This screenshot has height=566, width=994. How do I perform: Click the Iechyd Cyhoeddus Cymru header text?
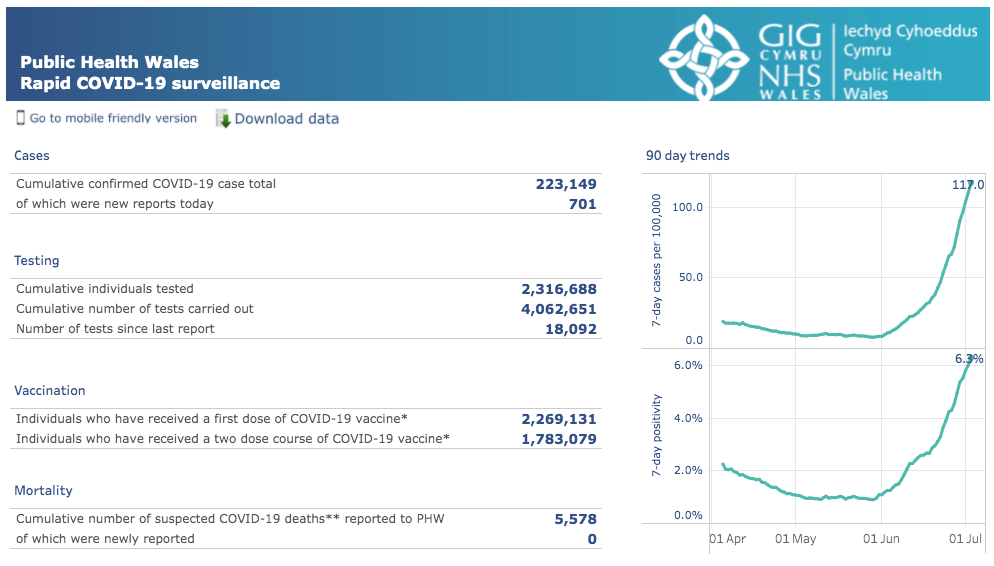point(910,41)
